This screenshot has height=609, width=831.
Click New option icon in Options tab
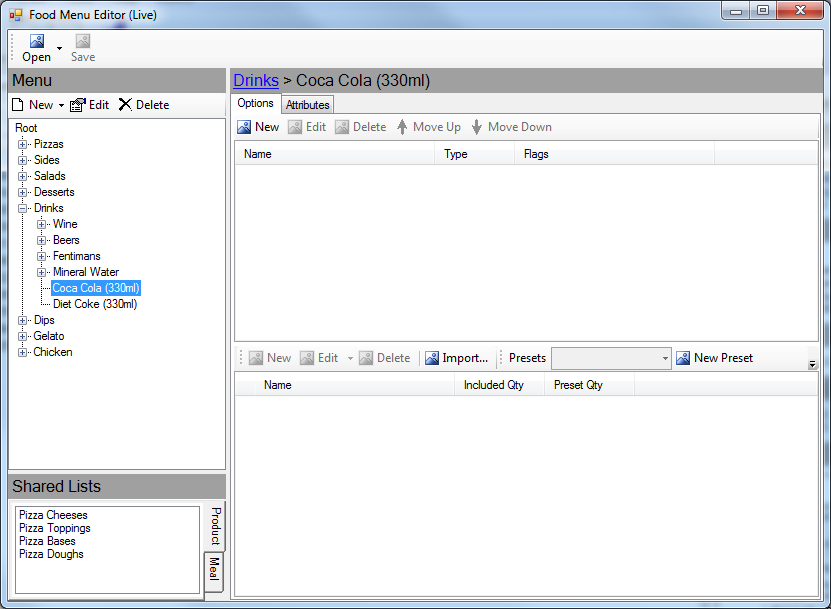coord(244,127)
